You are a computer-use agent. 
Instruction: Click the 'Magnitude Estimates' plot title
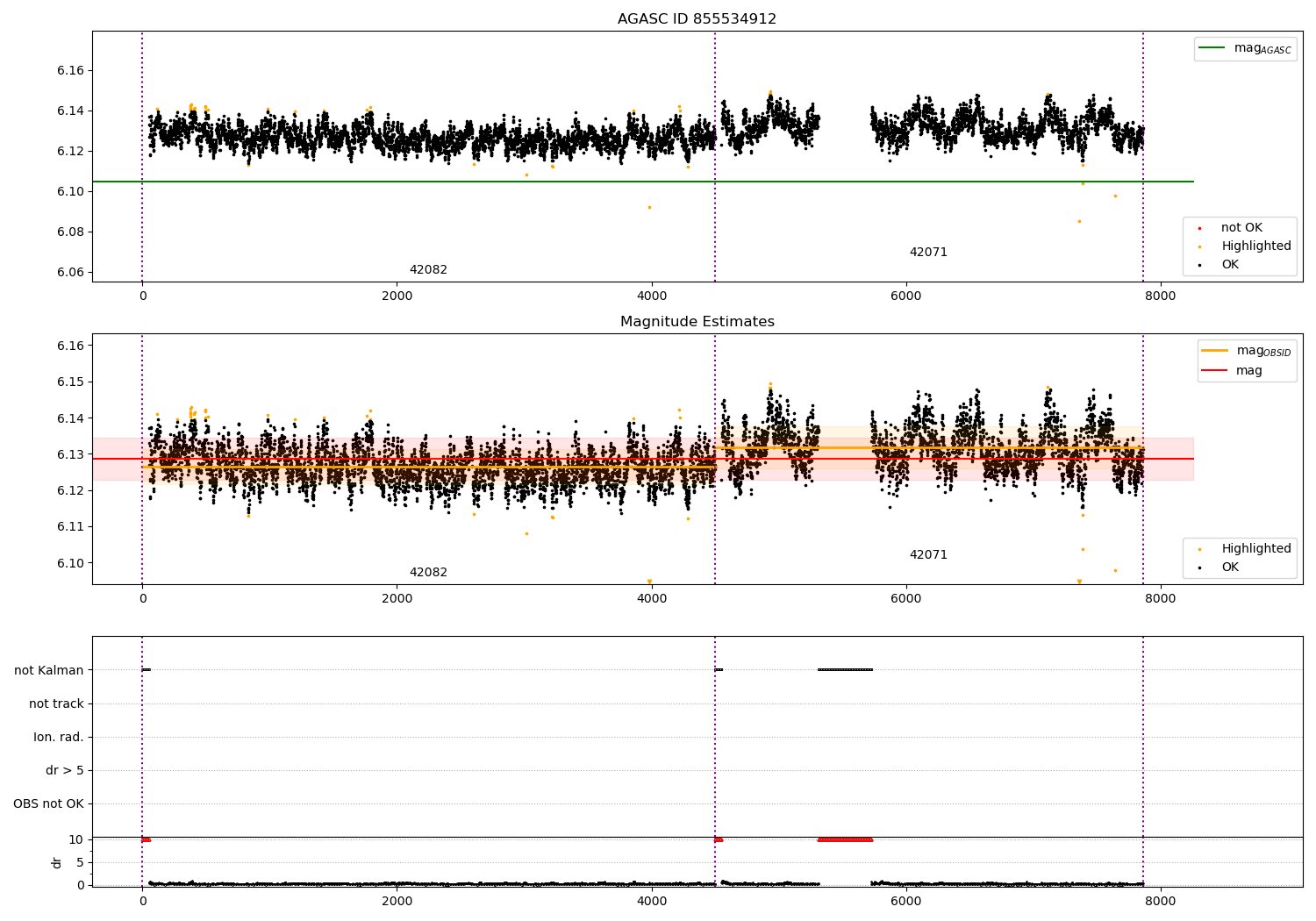pyautogui.click(x=697, y=322)
